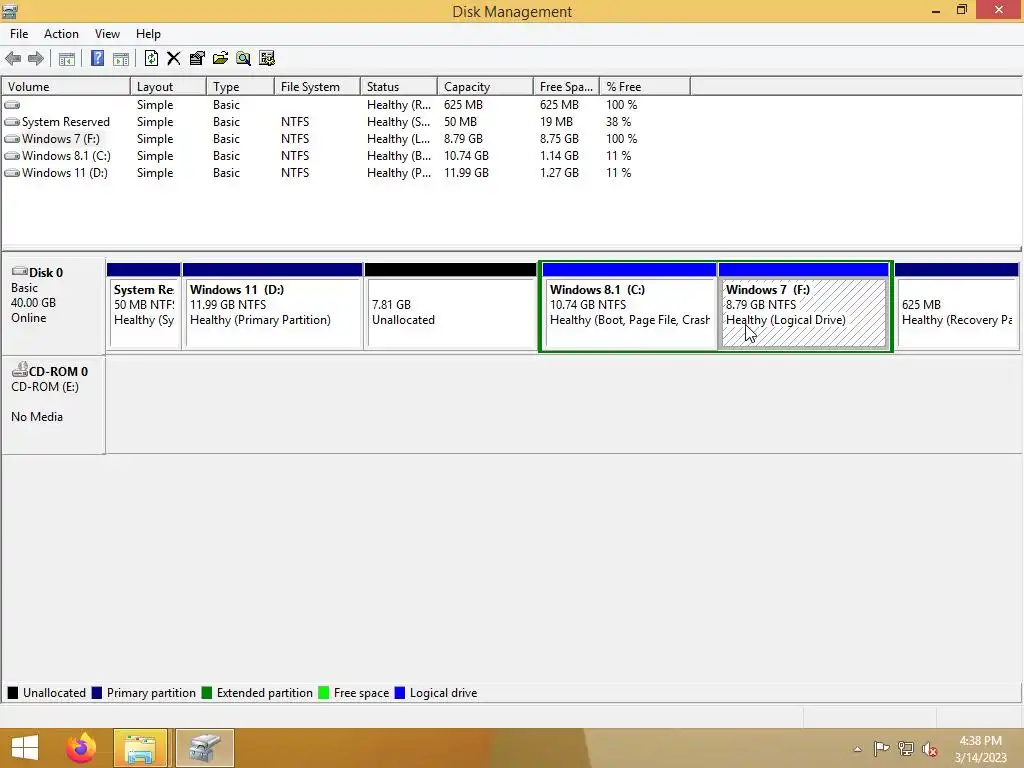Image resolution: width=1024 pixels, height=768 pixels.
Task: Sort by Free Space column header
Action: point(566,87)
